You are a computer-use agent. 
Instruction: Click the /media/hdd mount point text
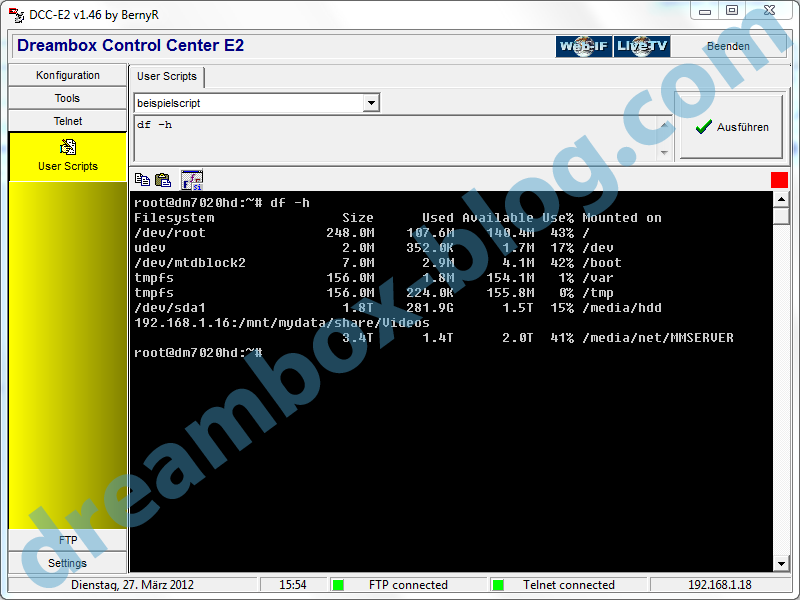pyautogui.click(x=622, y=308)
